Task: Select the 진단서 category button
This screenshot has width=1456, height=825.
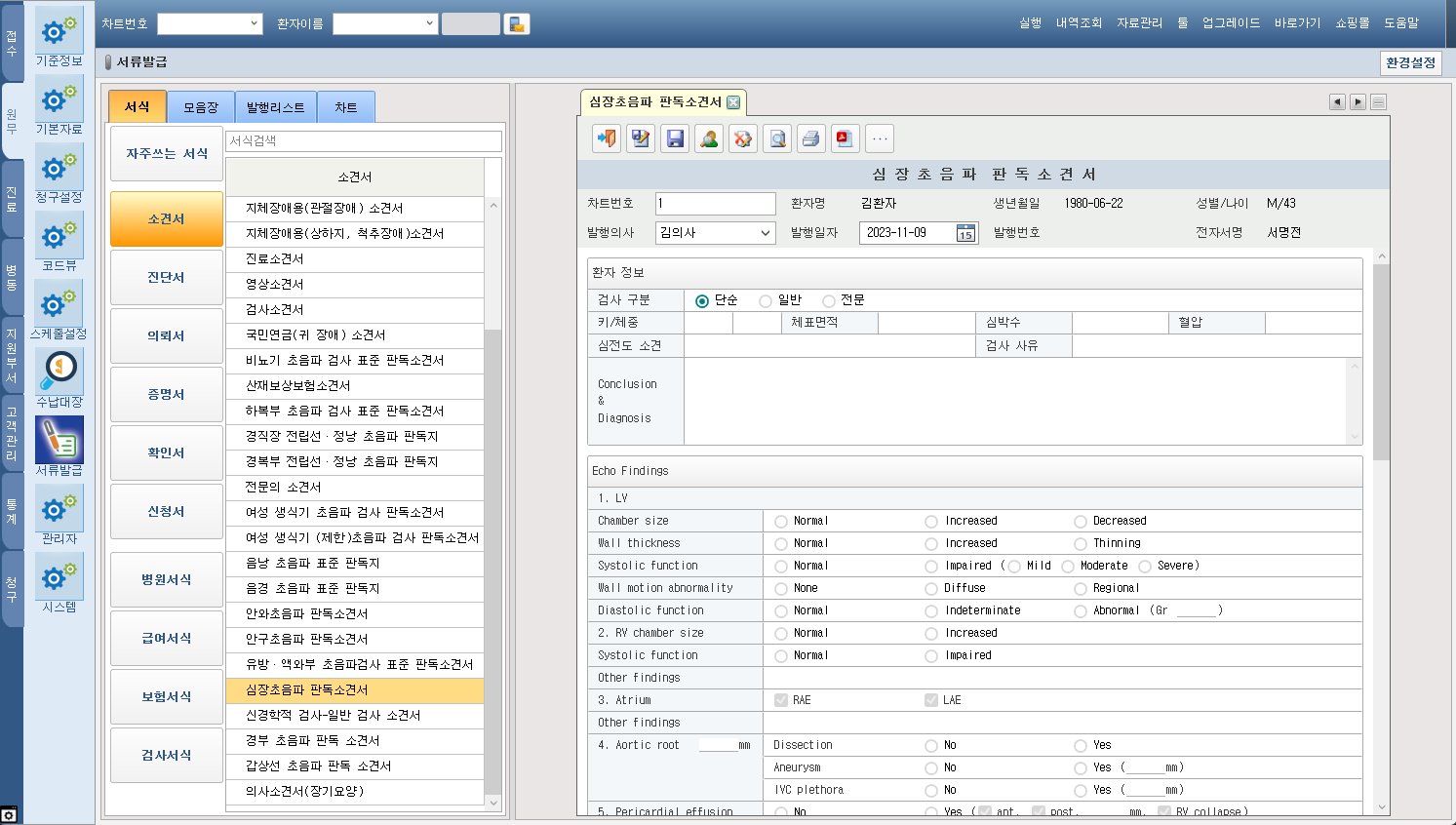Action: pyautogui.click(x=166, y=278)
